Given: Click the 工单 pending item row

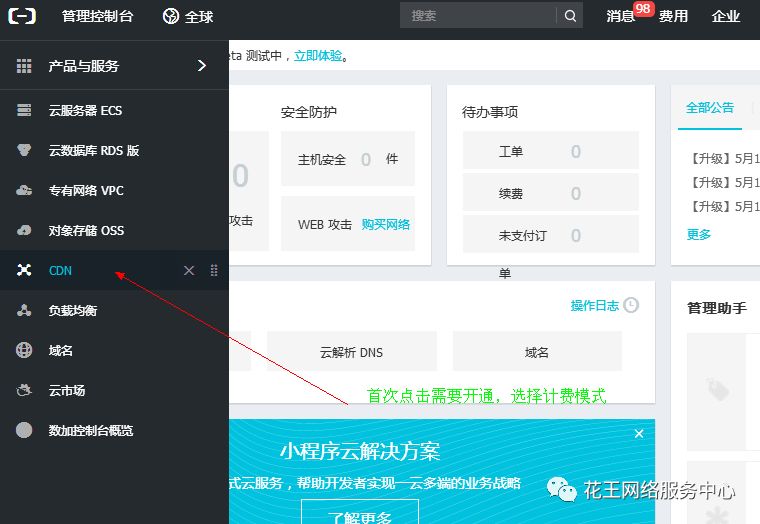Looking at the screenshot, I should pyautogui.click(x=551, y=150).
